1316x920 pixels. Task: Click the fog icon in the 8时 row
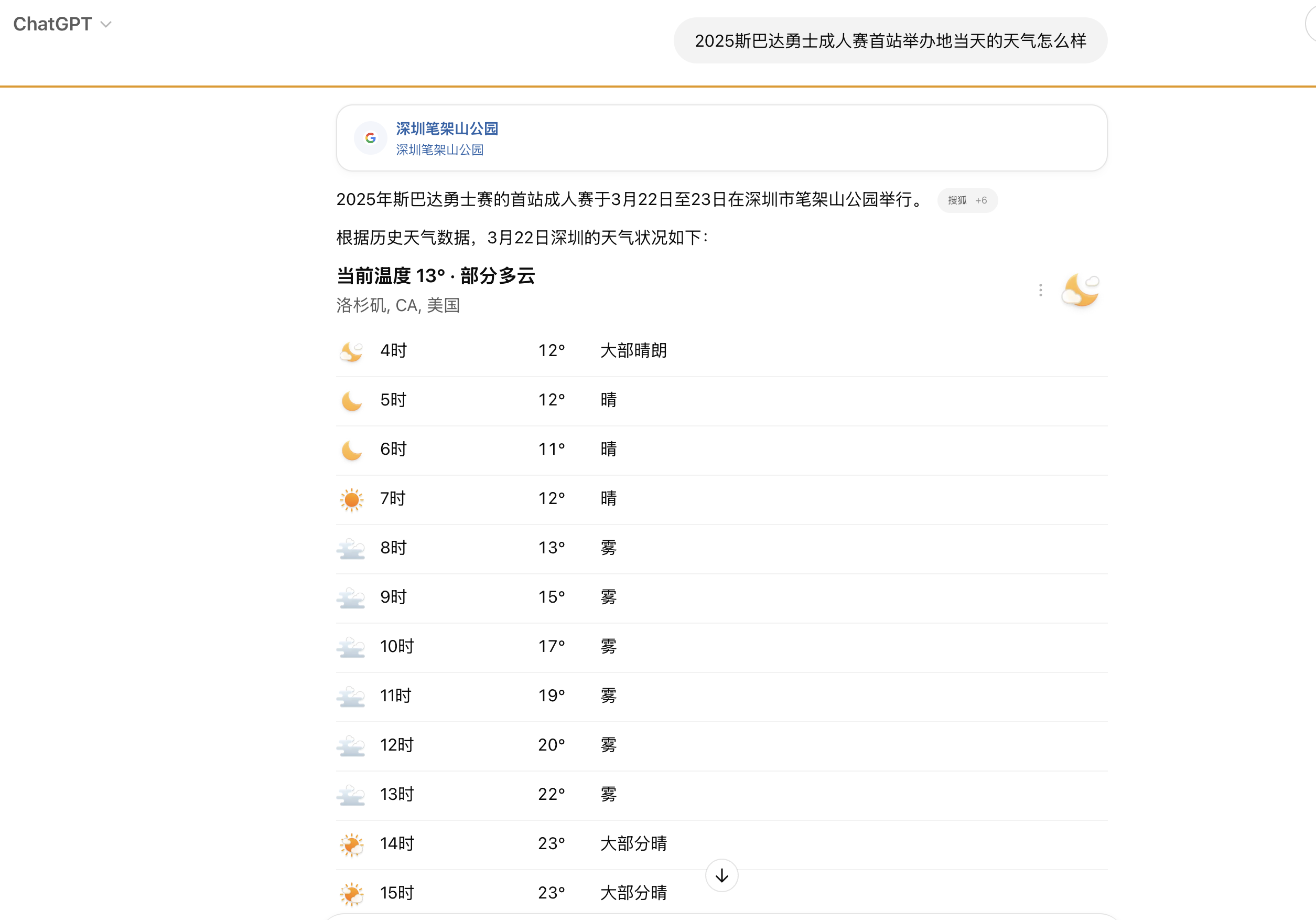351,548
